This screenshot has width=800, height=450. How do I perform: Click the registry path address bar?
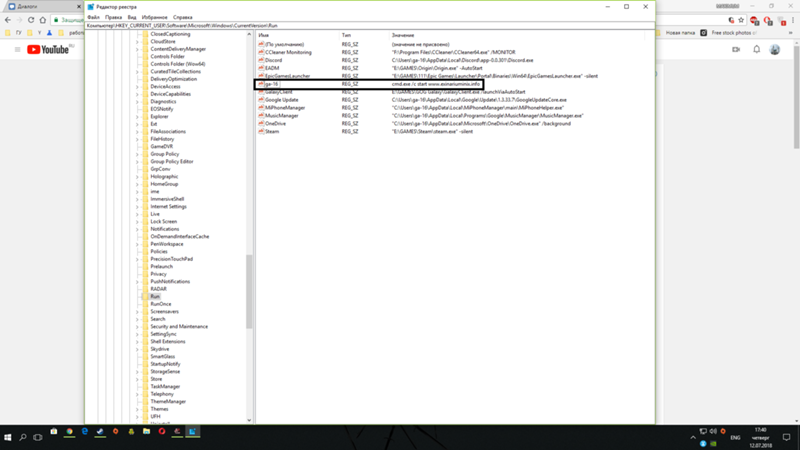pyautogui.click(x=369, y=25)
